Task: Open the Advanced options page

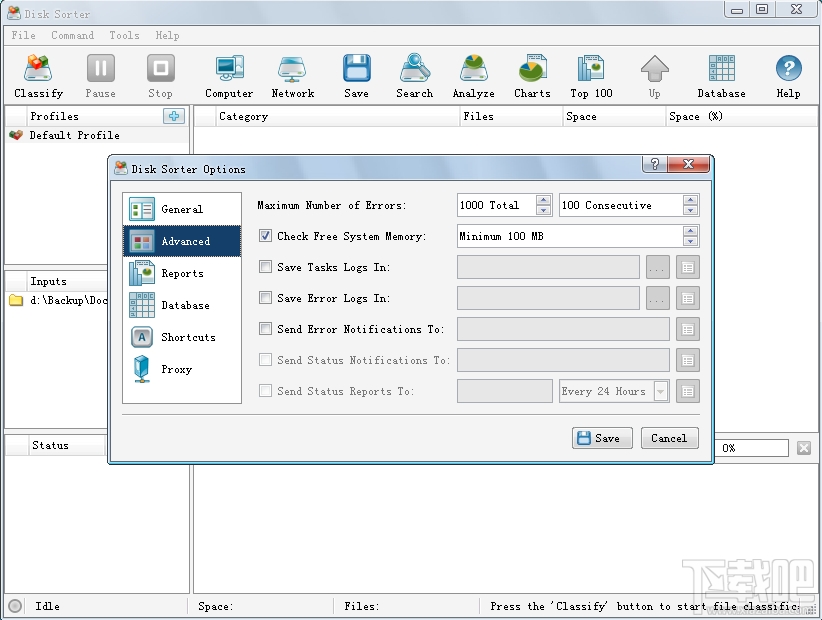Action: [182, 241]
